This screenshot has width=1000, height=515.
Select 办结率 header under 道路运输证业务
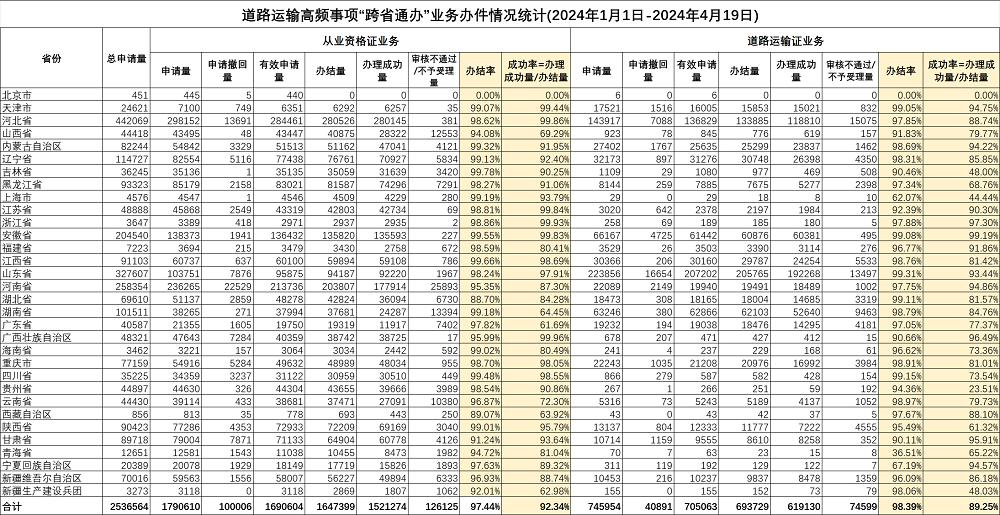click(x=900, y=71)
